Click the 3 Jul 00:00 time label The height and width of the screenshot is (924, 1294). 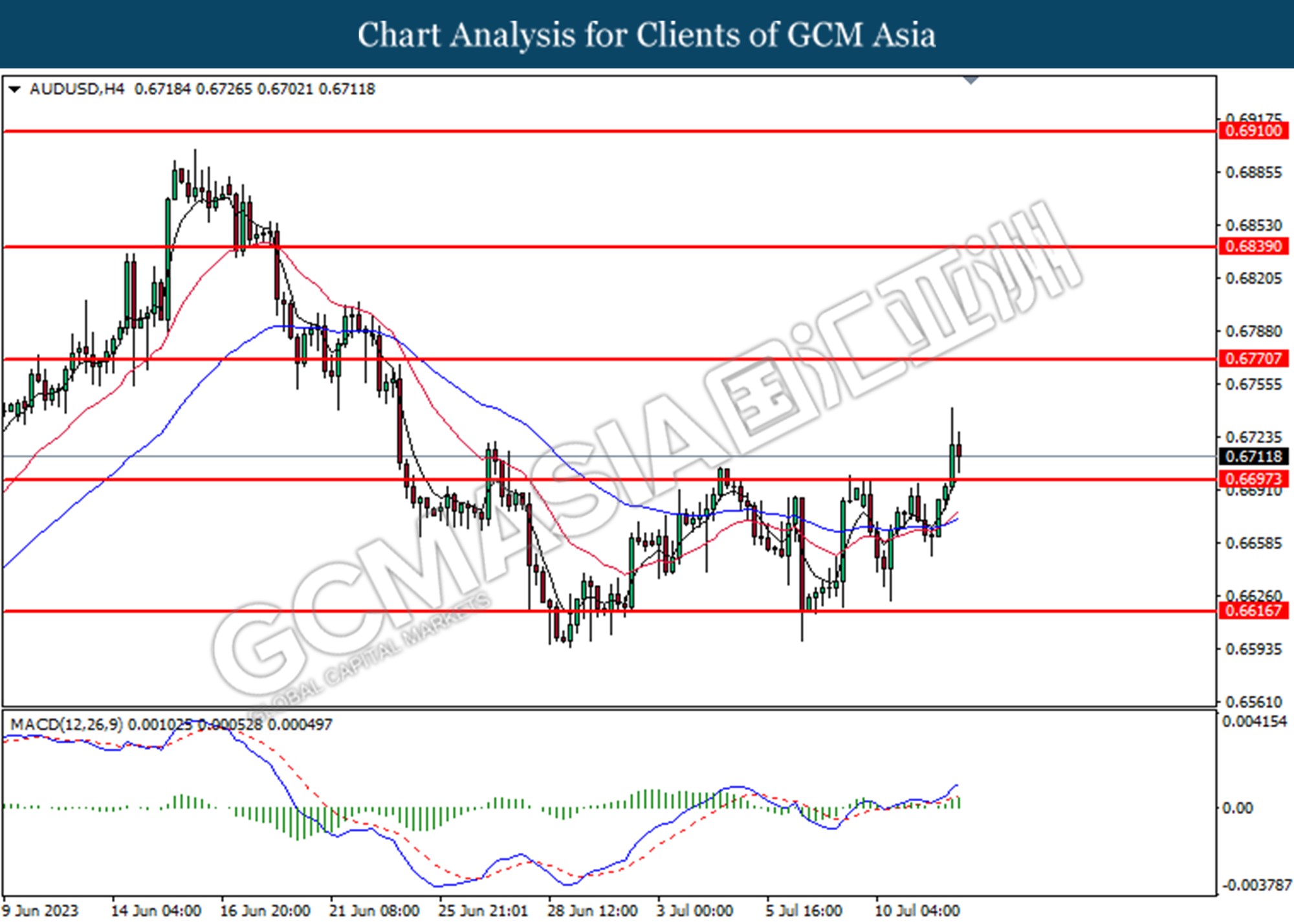696,911
